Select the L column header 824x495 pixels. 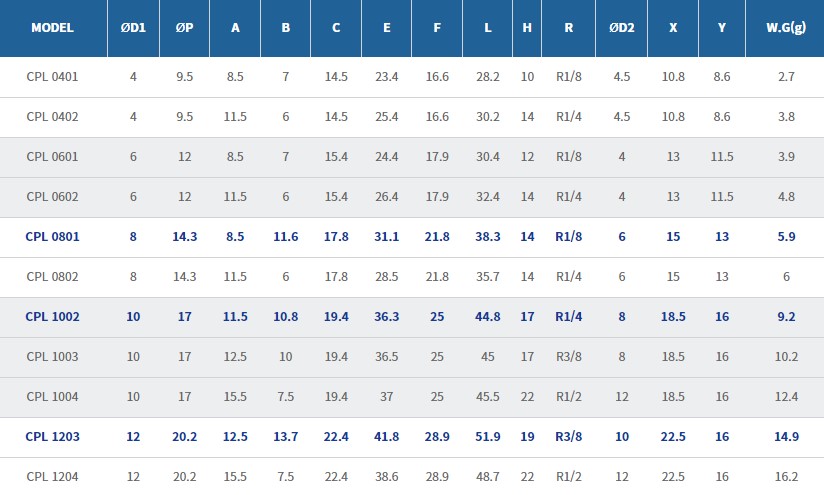[x=487, y=28]
